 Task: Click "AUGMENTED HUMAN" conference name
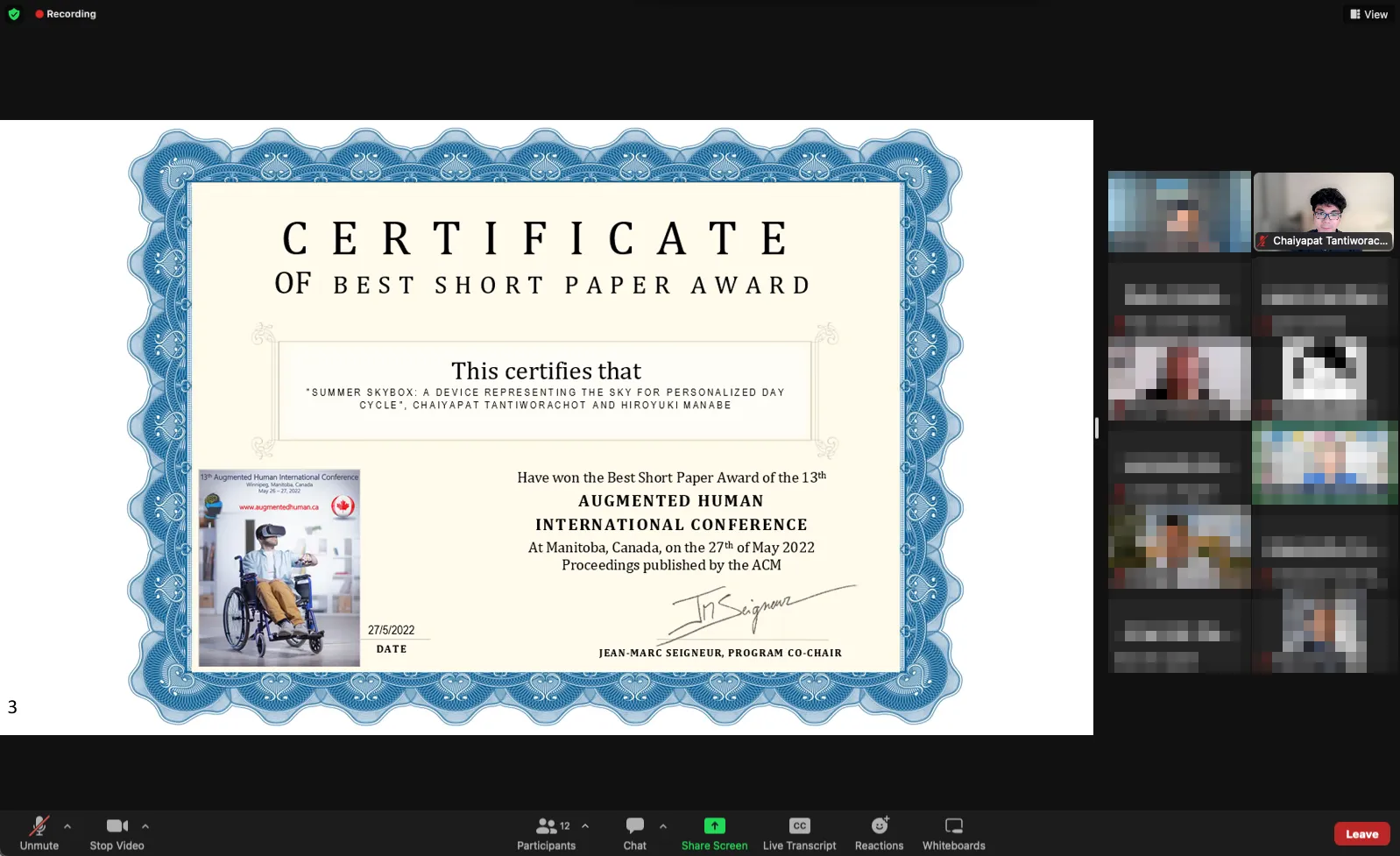671,501
